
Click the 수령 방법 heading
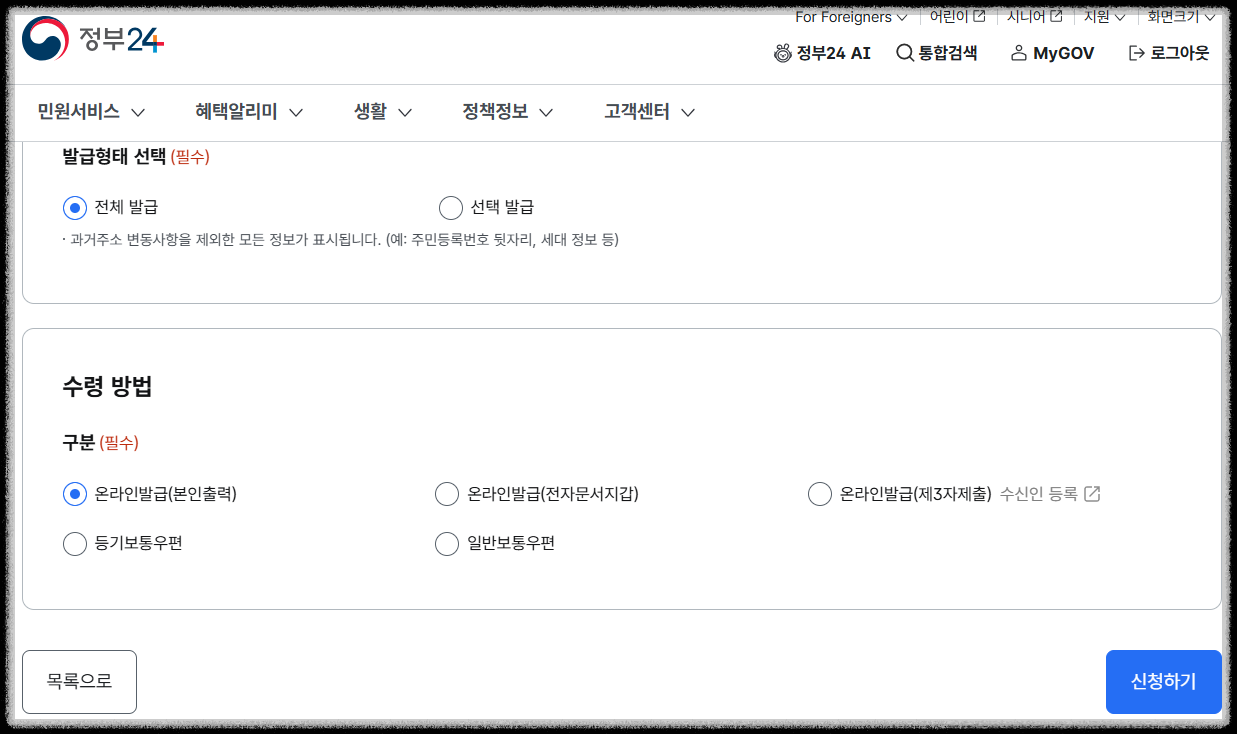pyautogui.click(x=108, y=387)
